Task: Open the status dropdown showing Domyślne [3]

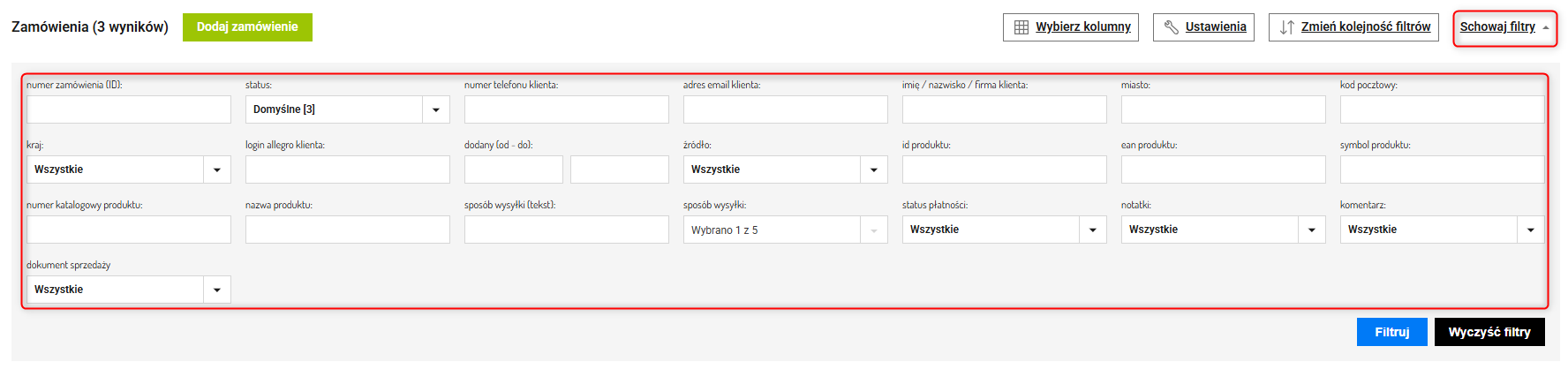Action: (x=436, y=109)
